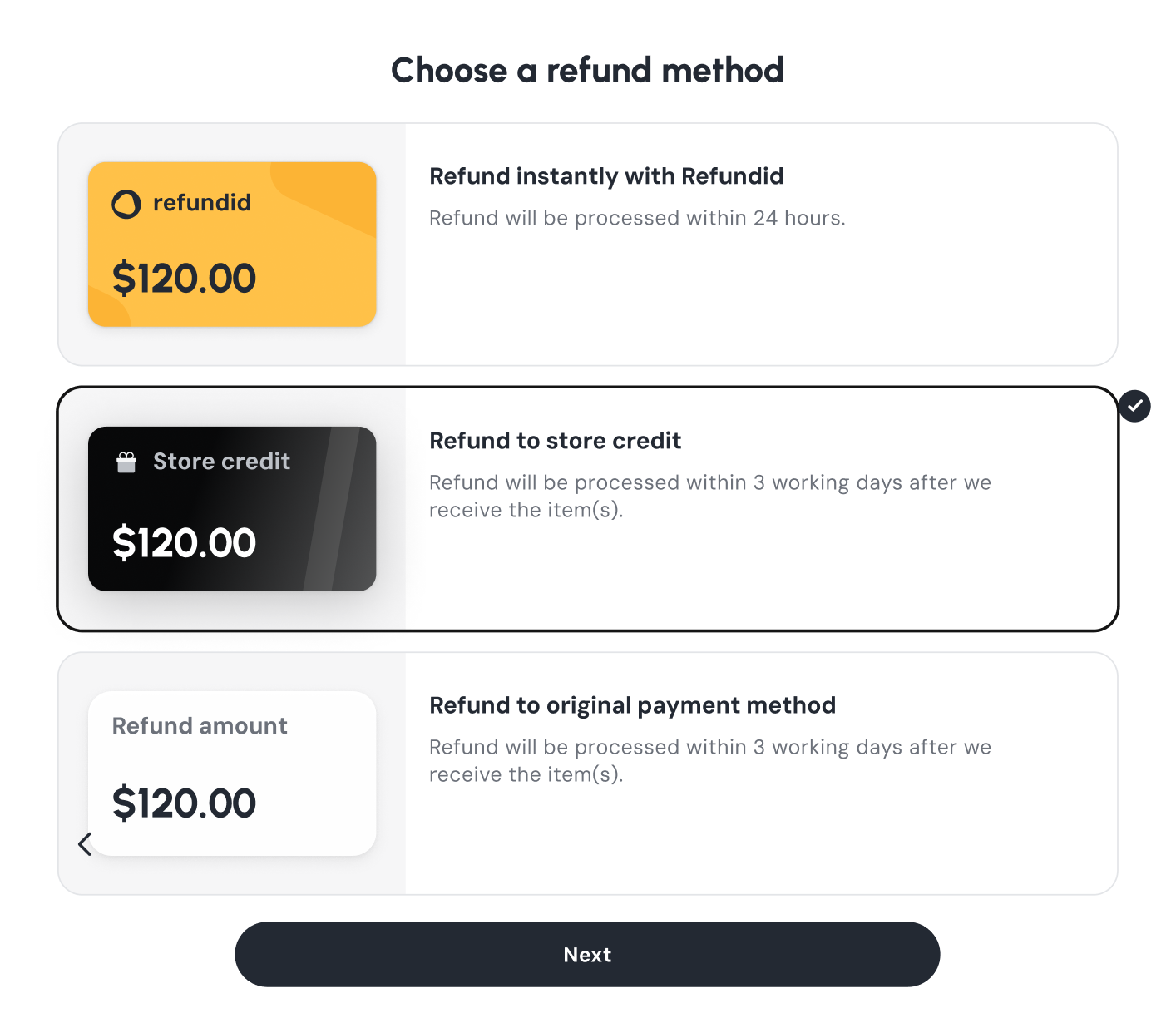Click the 24 hours processing description text
Viewport: 1176px width, 1033px height.
click(637, 218)
